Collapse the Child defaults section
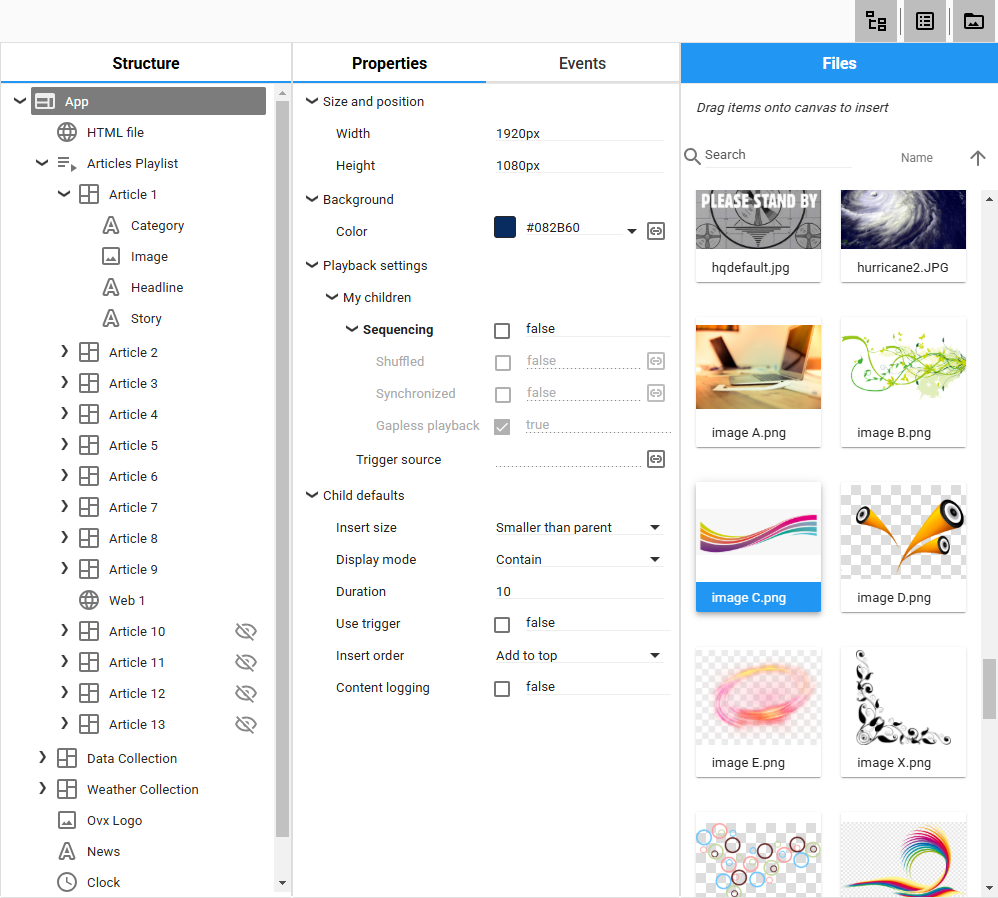Screen dimensions: 998x898 312,495
